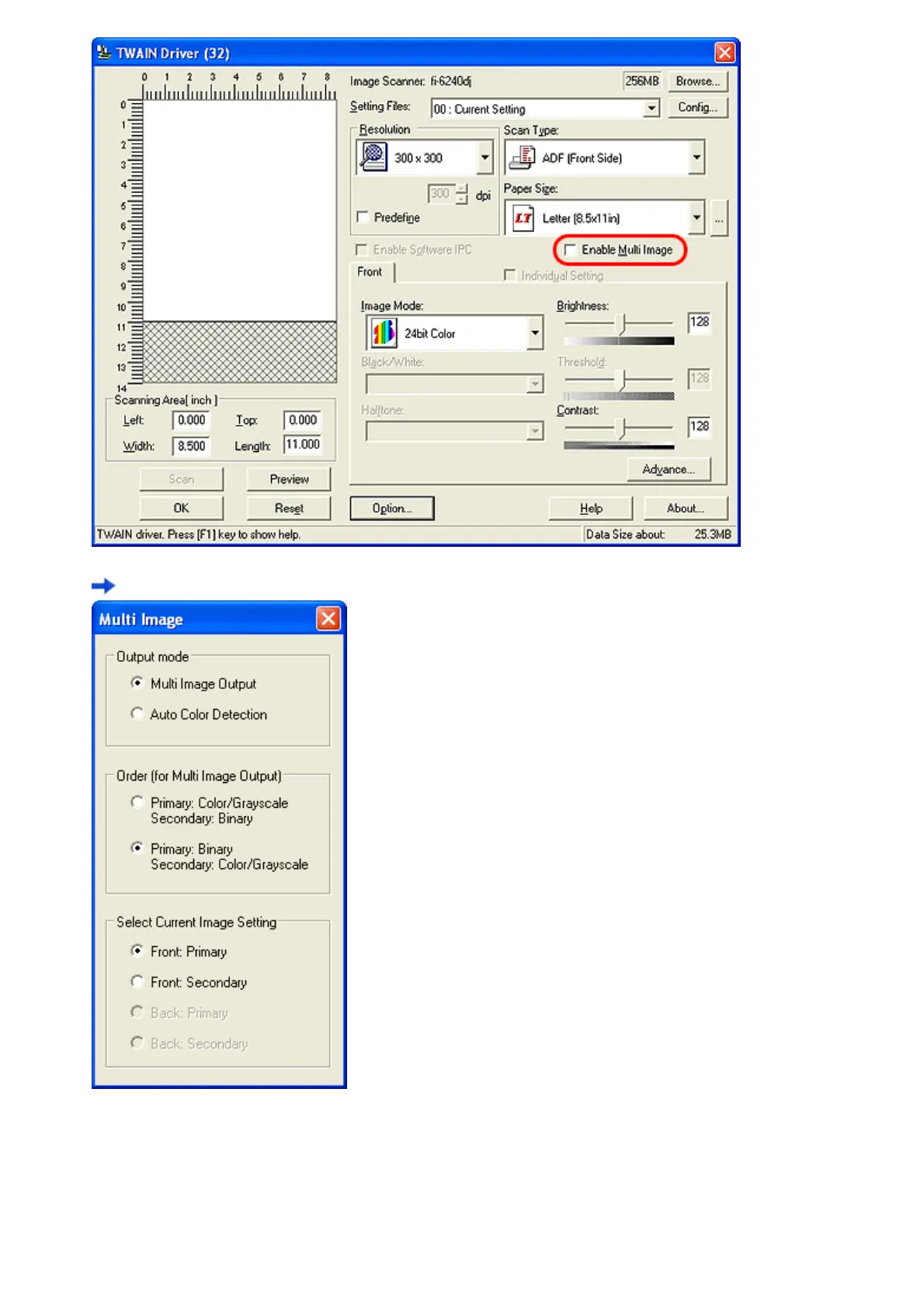Click the Brightness value field
Image resolution: width=924 pixels, height=1308 pixels.
[699, 322]
